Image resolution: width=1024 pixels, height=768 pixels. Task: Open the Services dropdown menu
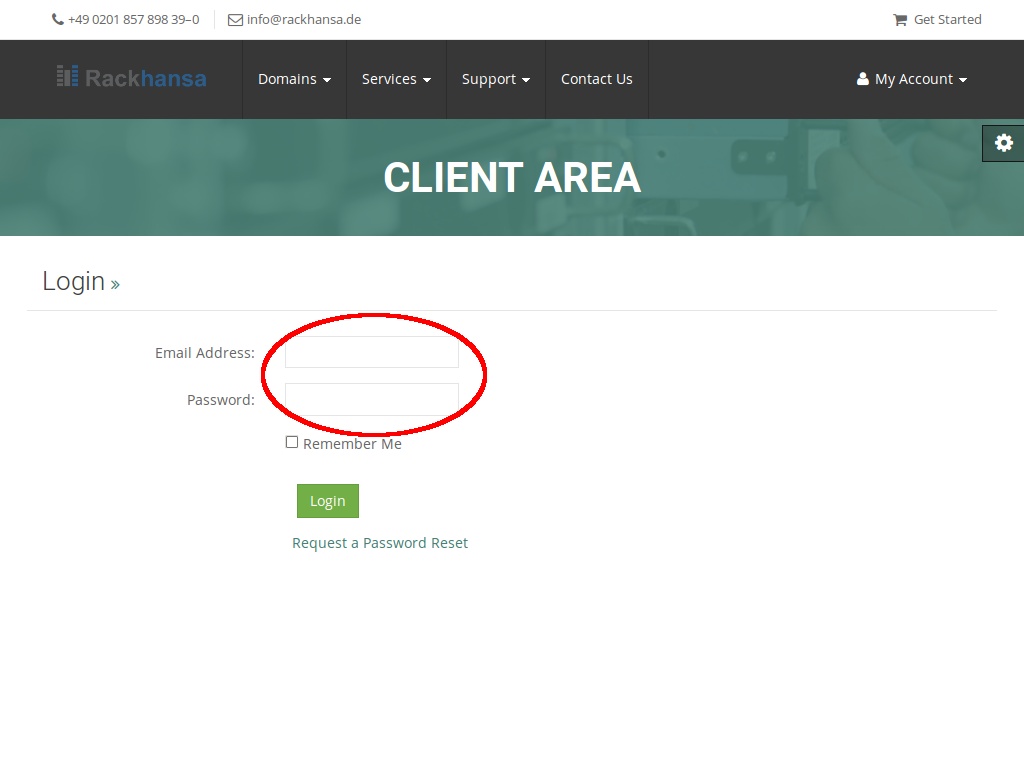pyautogui.click(x=396, y=79)
